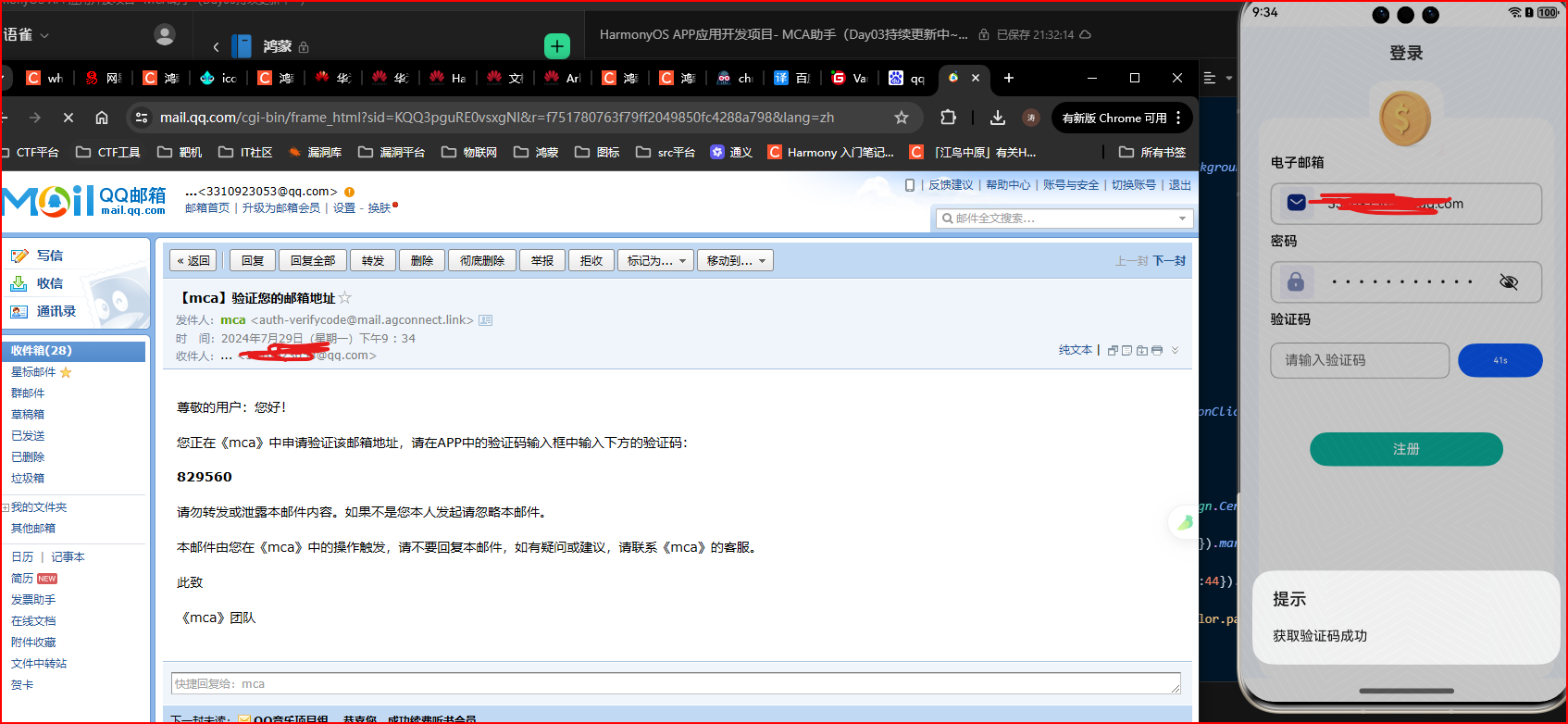Screen dimensions: 1568x724
Task: Click the 简历 resume link in sidebar
Action: pos(22,579)
